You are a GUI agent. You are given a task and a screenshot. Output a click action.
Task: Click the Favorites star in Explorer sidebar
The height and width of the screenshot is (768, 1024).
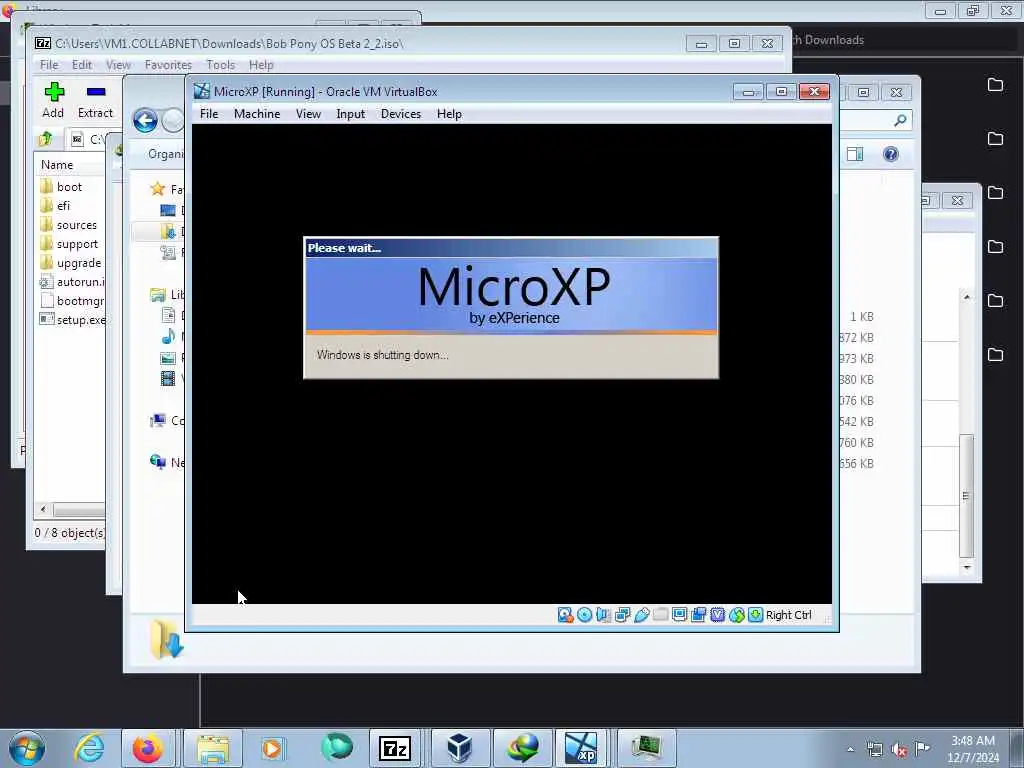coord(157,189)
